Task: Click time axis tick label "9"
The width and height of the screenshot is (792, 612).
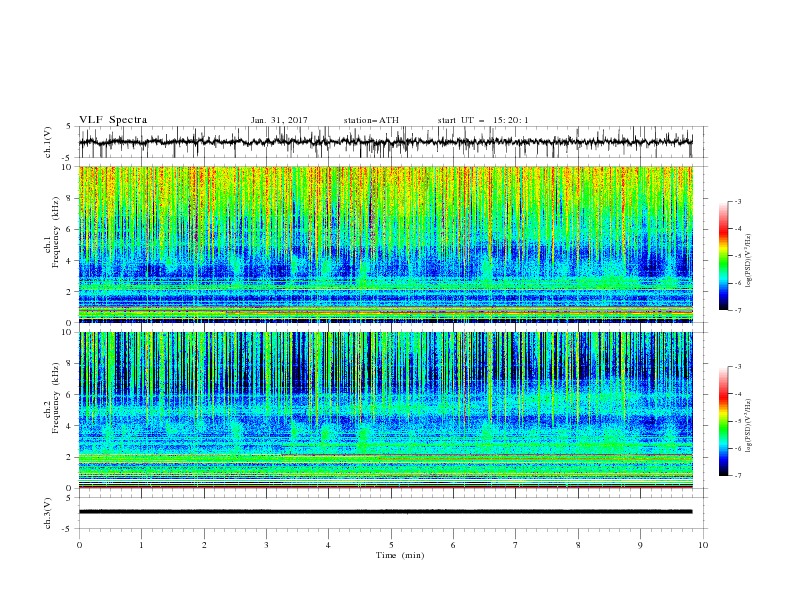Action: point(640,545)
